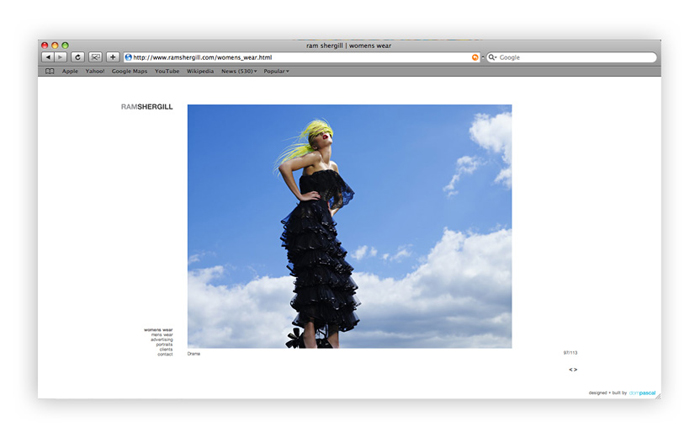Open the YouTube bookmark
This screenshot has width=700, height=438.
(167, 71)
